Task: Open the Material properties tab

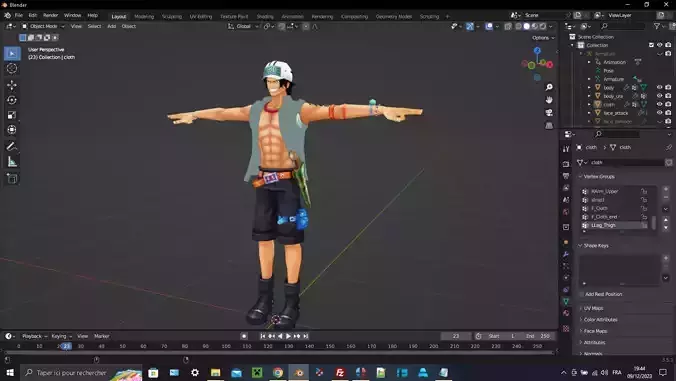Action: click(566, 313)
